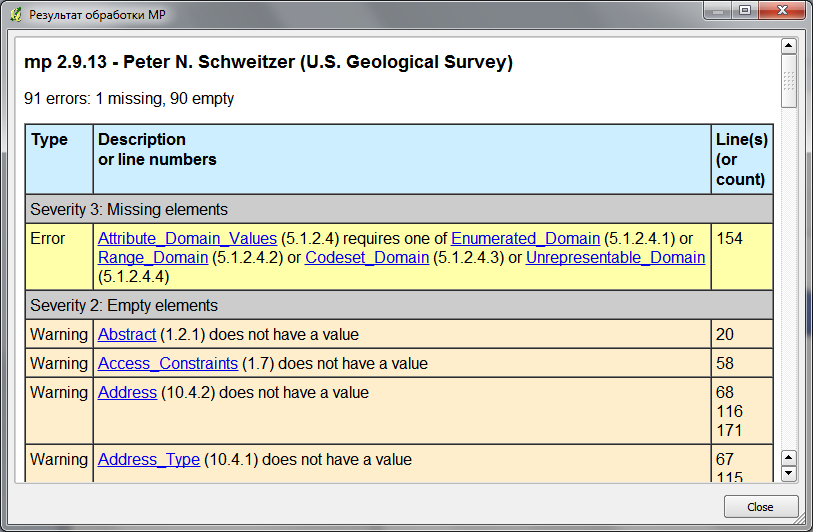Click the 'Severity 2: Empty elements' row

(x=399, y=305)
